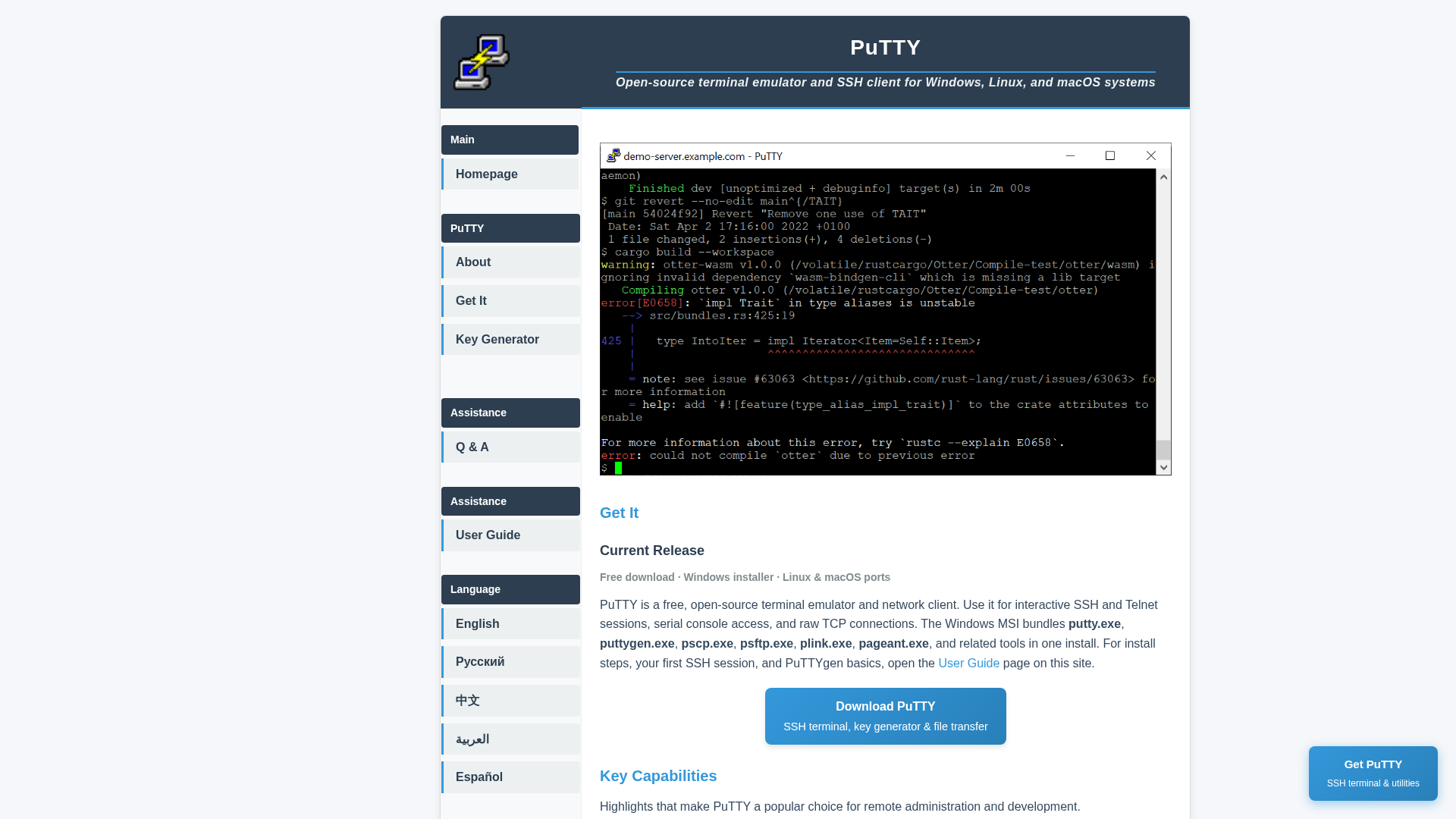Click bold putty.exe text
This screenshot has height=819, width=1456.
pyautogui.click(x=1094, y=624)
